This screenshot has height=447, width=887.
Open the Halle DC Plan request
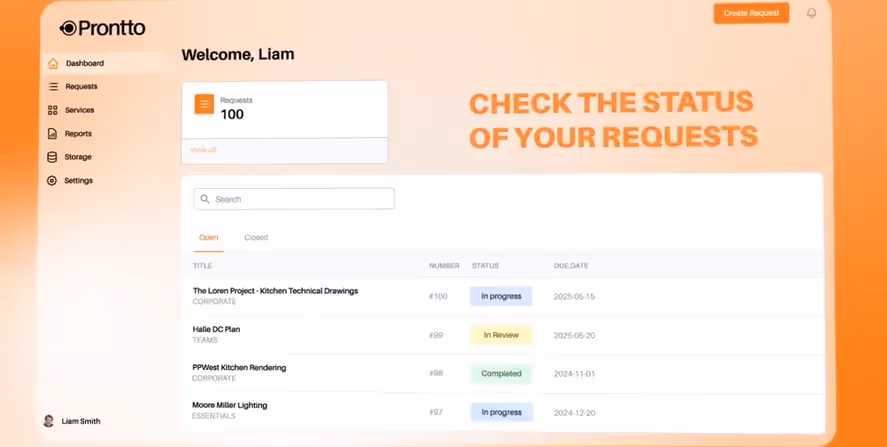coord(217,329)
